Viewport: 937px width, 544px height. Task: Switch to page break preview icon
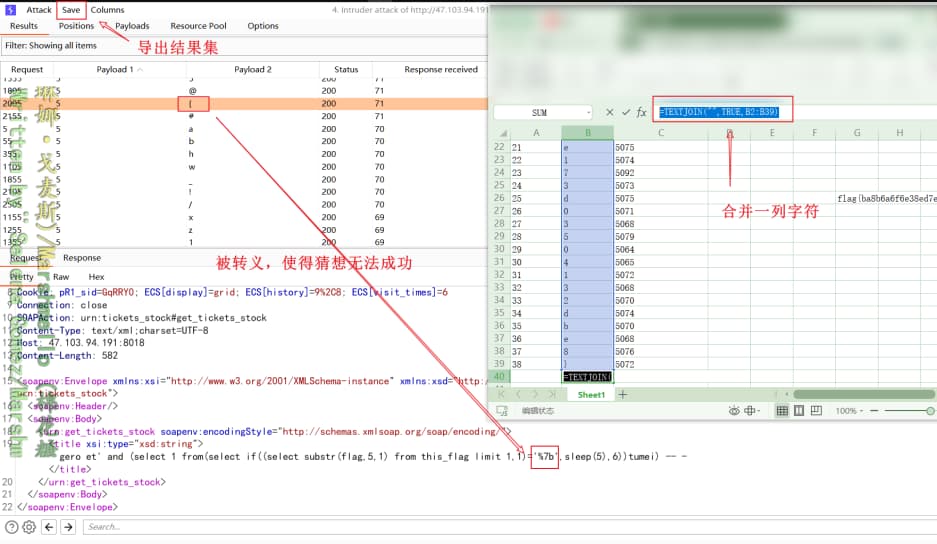click(x=816, y=411)
